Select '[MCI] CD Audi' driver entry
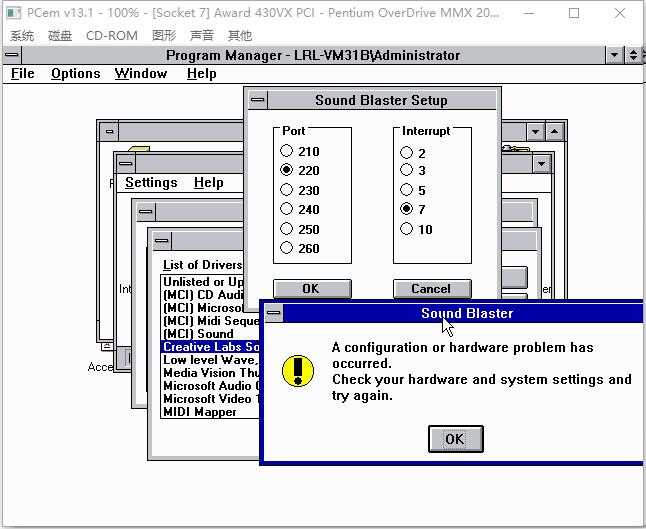Viewport: 646px width, 529px height. (x=203, y=295)
